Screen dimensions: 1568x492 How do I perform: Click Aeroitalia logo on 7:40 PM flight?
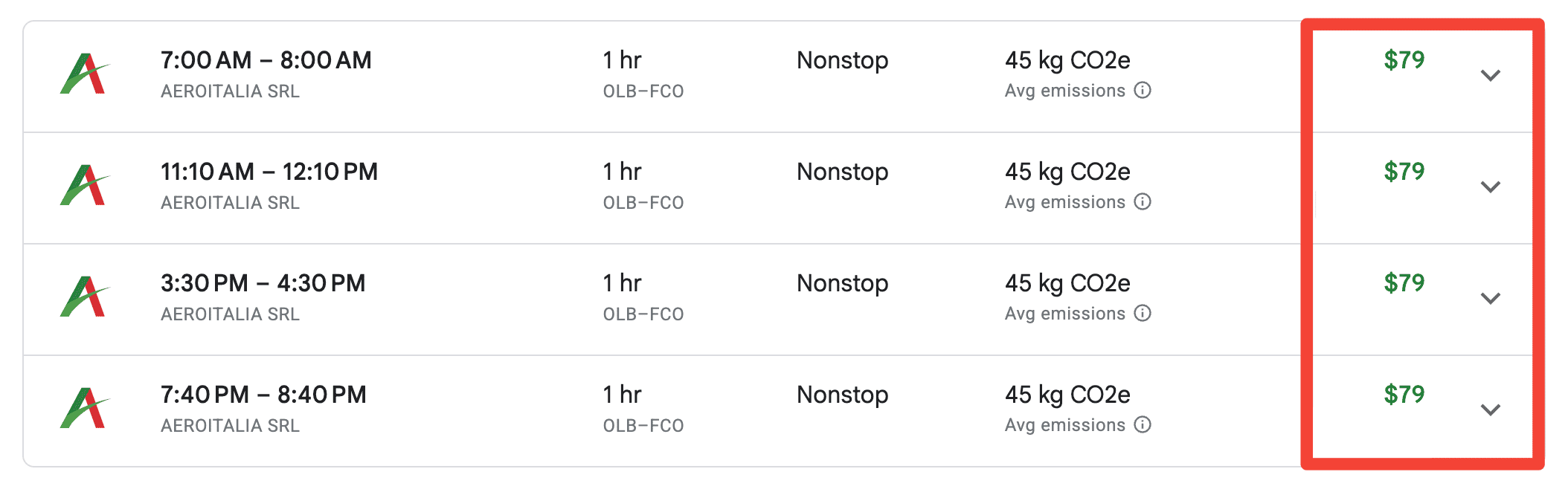tap(85, 408)
